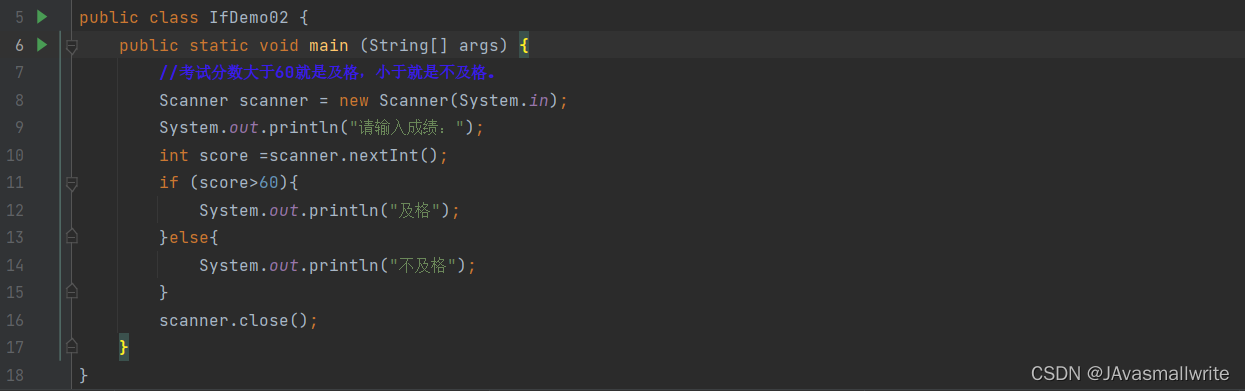Click scanner.close() on line 16
Image resolution: width=1245 pixels, height=391 pixels.
(233, 320)
